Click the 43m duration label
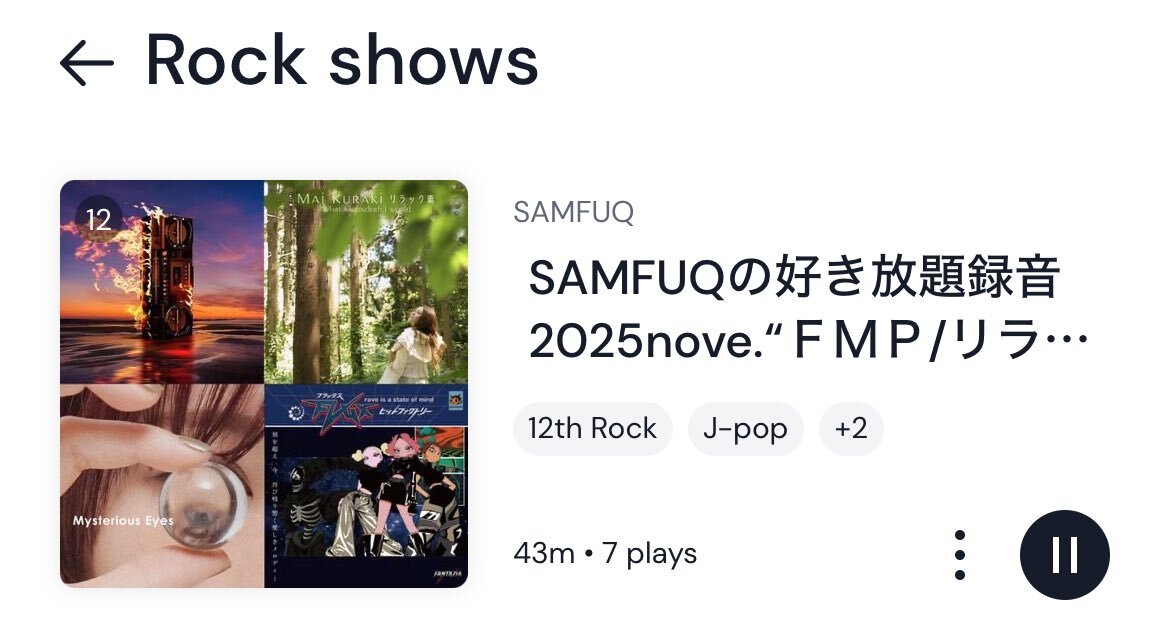Viewport: 1170px width, 626px height. click(x=544, y=554)
